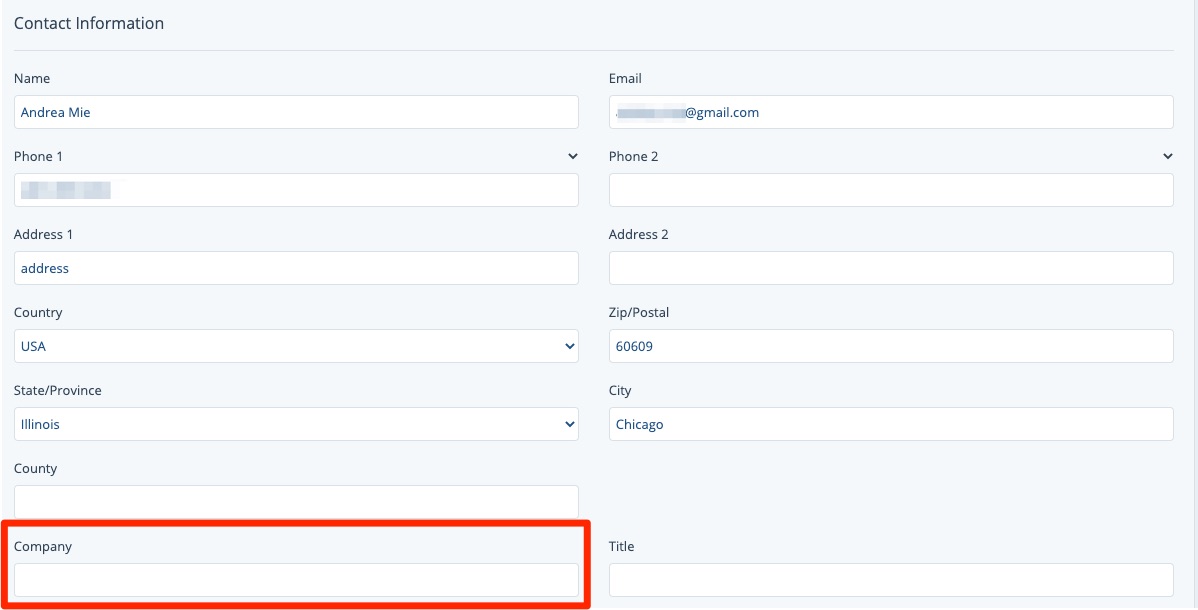Focus the empty Address 2 field
Viewport: 1198px width, 610px height.
890,268
